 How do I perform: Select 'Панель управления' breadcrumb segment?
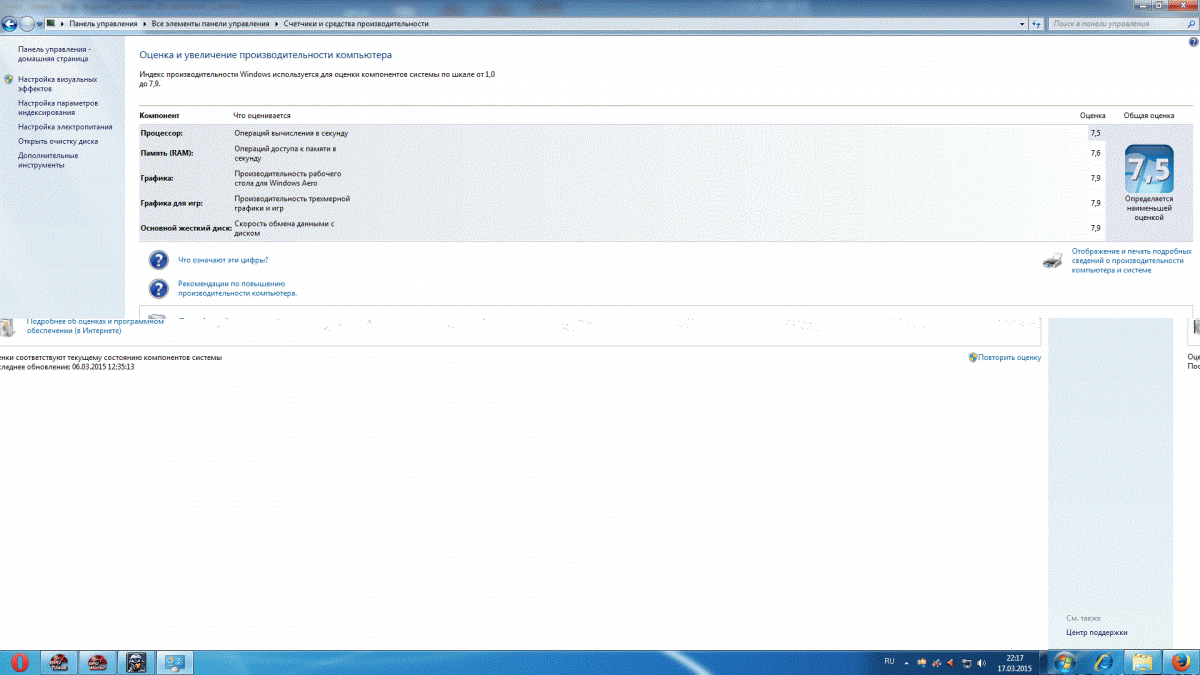coord(103,23)
